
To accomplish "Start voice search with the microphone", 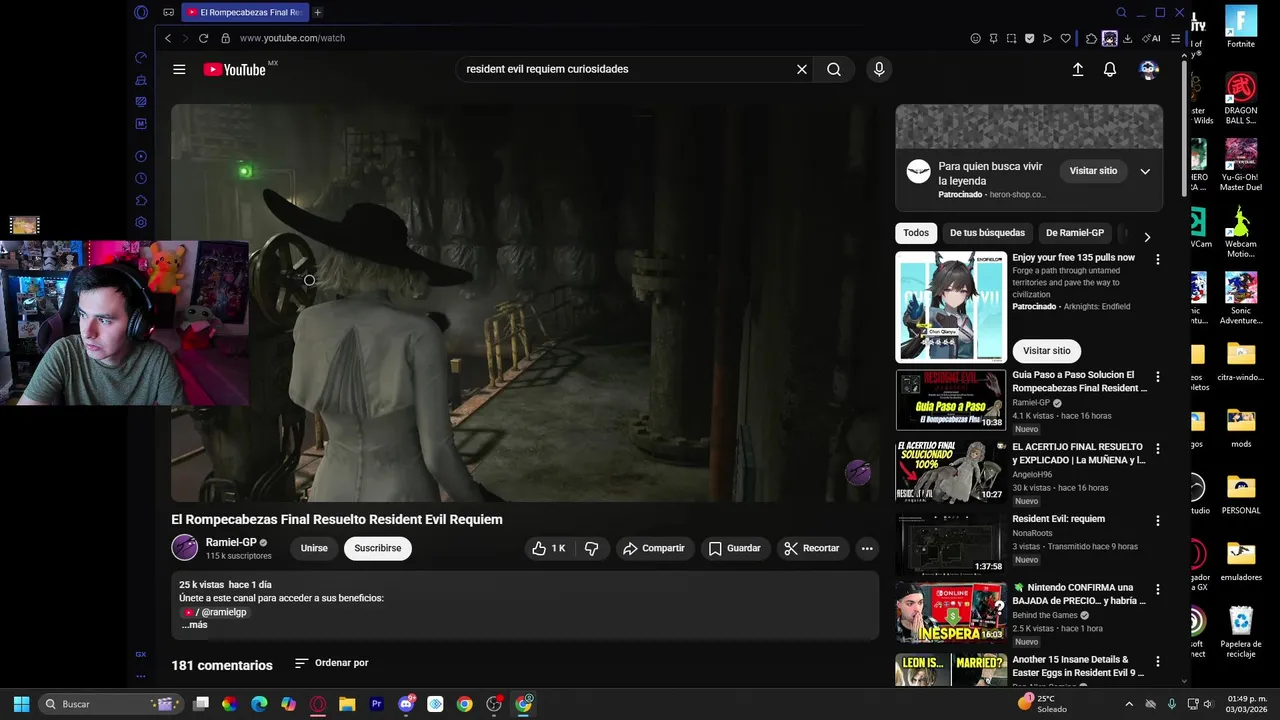I will [x=879, y=69].
